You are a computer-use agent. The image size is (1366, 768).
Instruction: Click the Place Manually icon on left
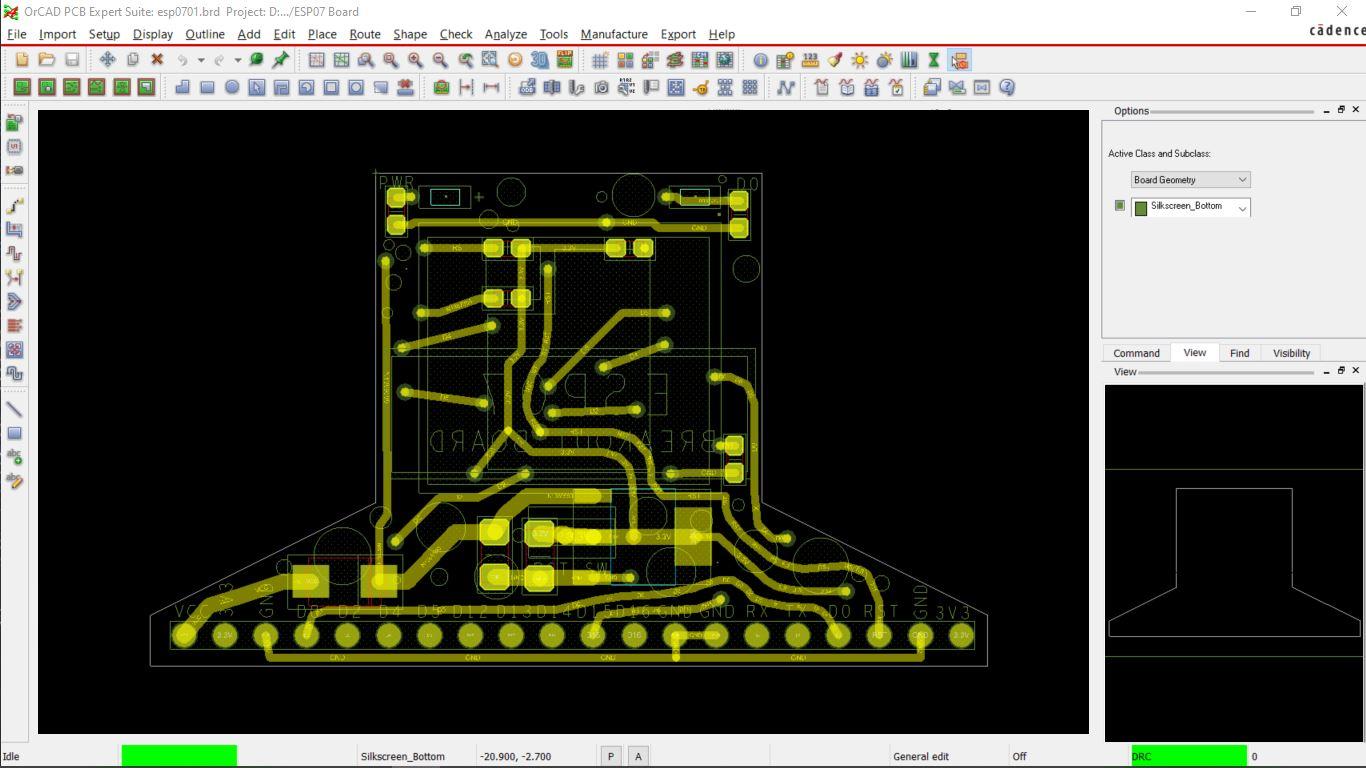(x=14, y=122)
